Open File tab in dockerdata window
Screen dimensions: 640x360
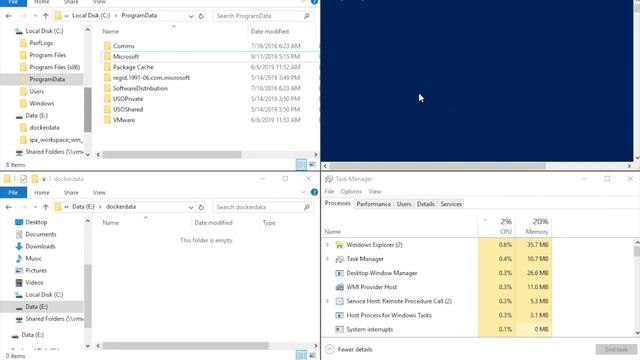13,193
